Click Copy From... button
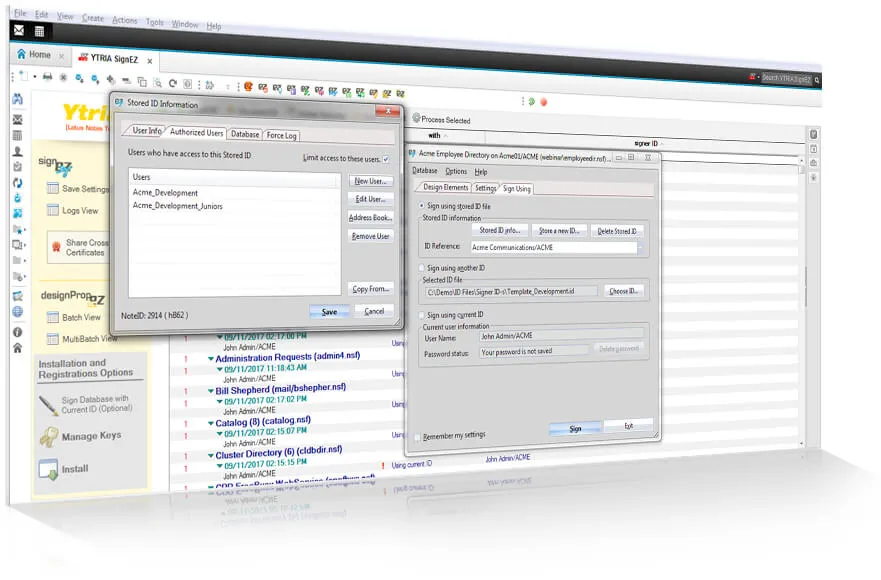Viewport: 881px width, 580px height. tap(370, 289)
